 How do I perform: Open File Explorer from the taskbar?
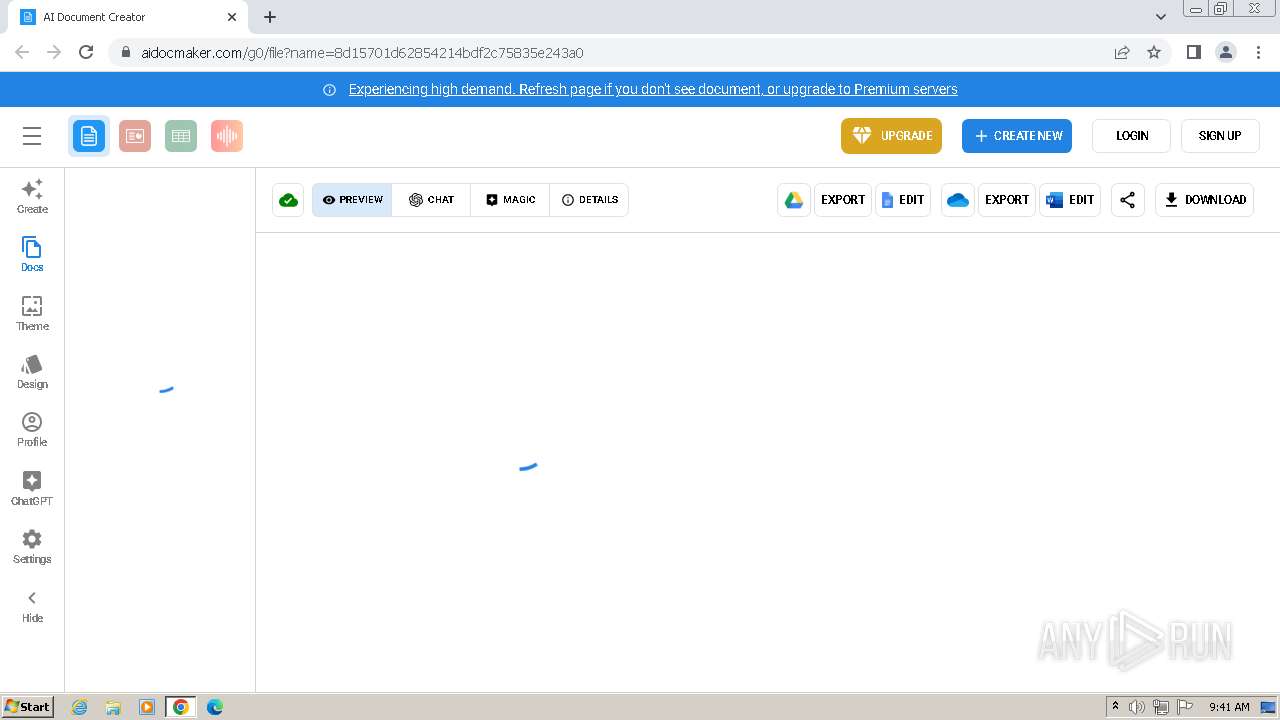tap(113, 707)
